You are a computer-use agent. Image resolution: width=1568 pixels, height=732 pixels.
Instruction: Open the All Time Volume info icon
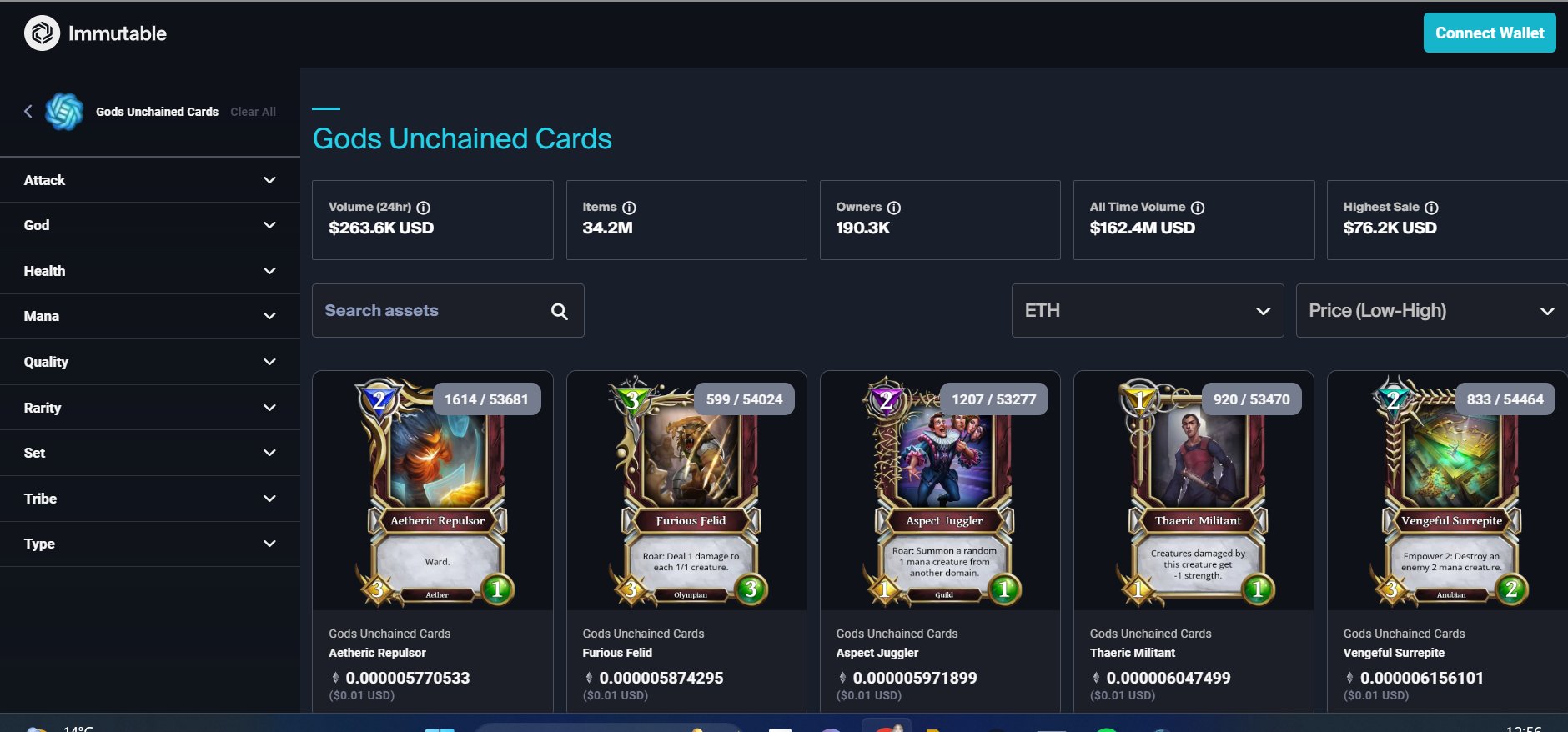click(1197, 208)
